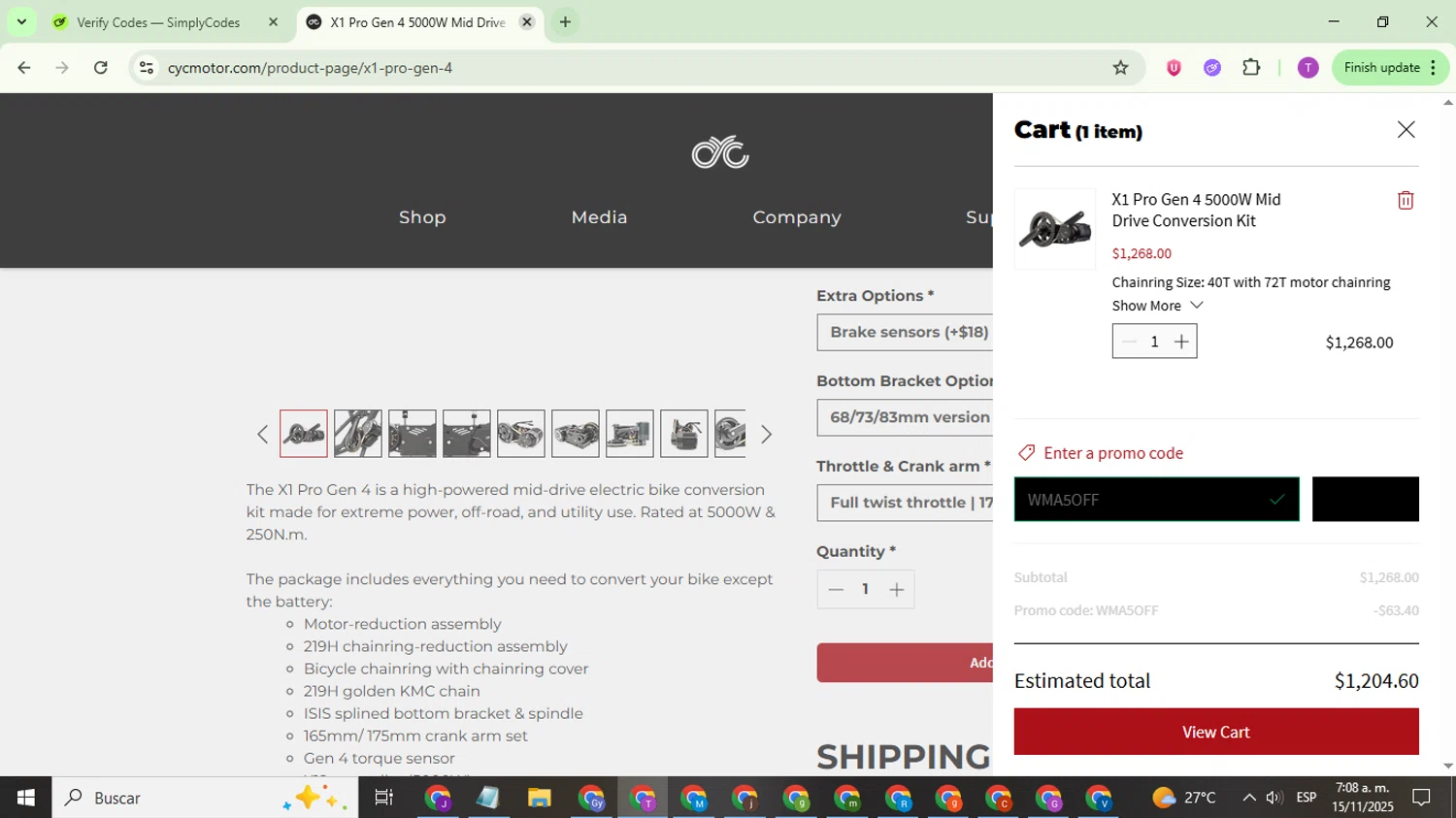Click the ESP language indicator
This screenshot has height=818, width=1456.
1307,798
